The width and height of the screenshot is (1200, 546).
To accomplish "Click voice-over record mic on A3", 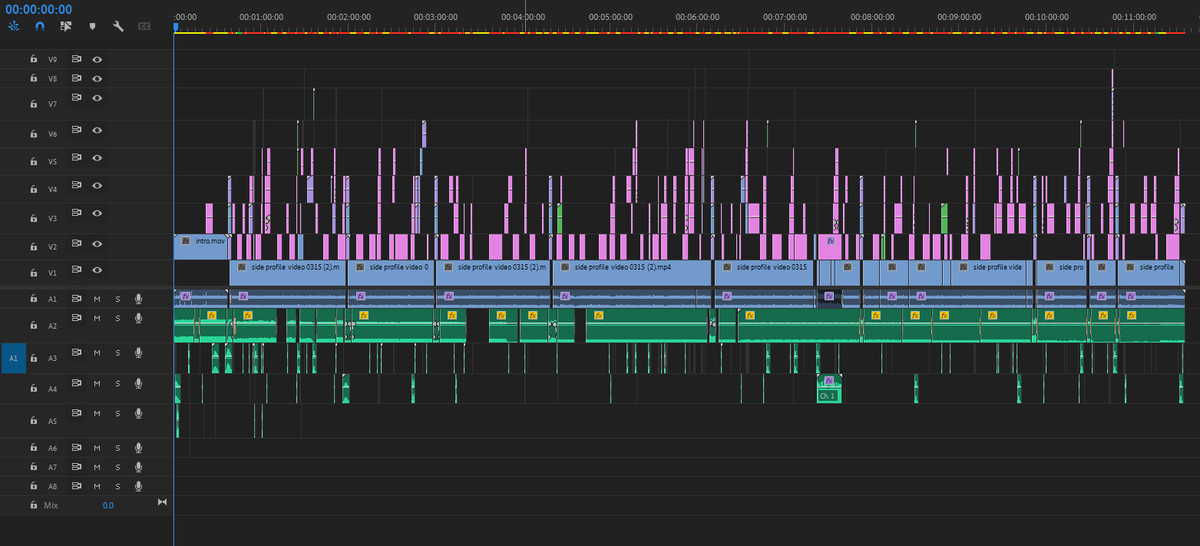I will pyautogui.click(x=139, y=353).
